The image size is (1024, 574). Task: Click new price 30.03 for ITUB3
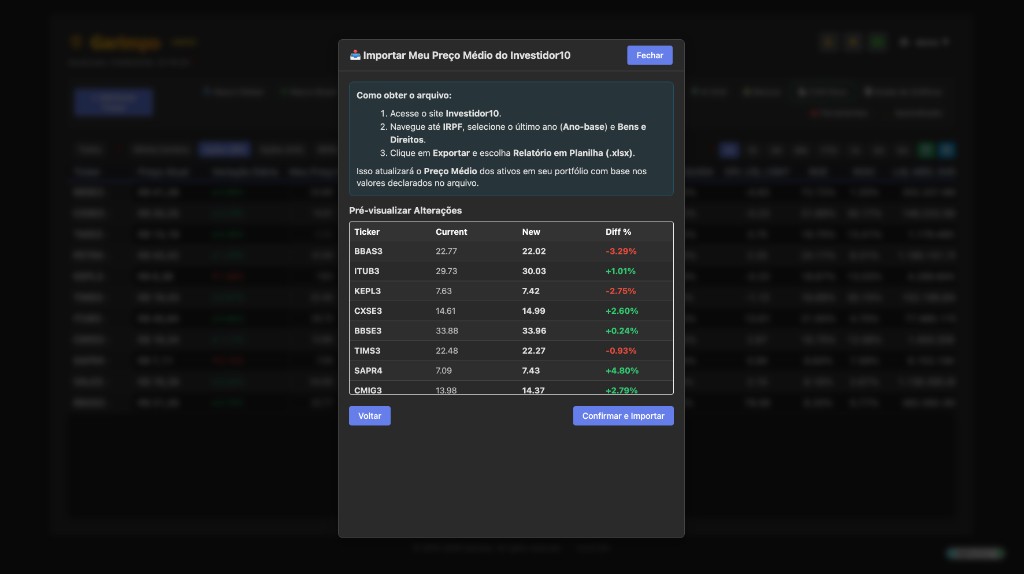click(x=534, y=271)
